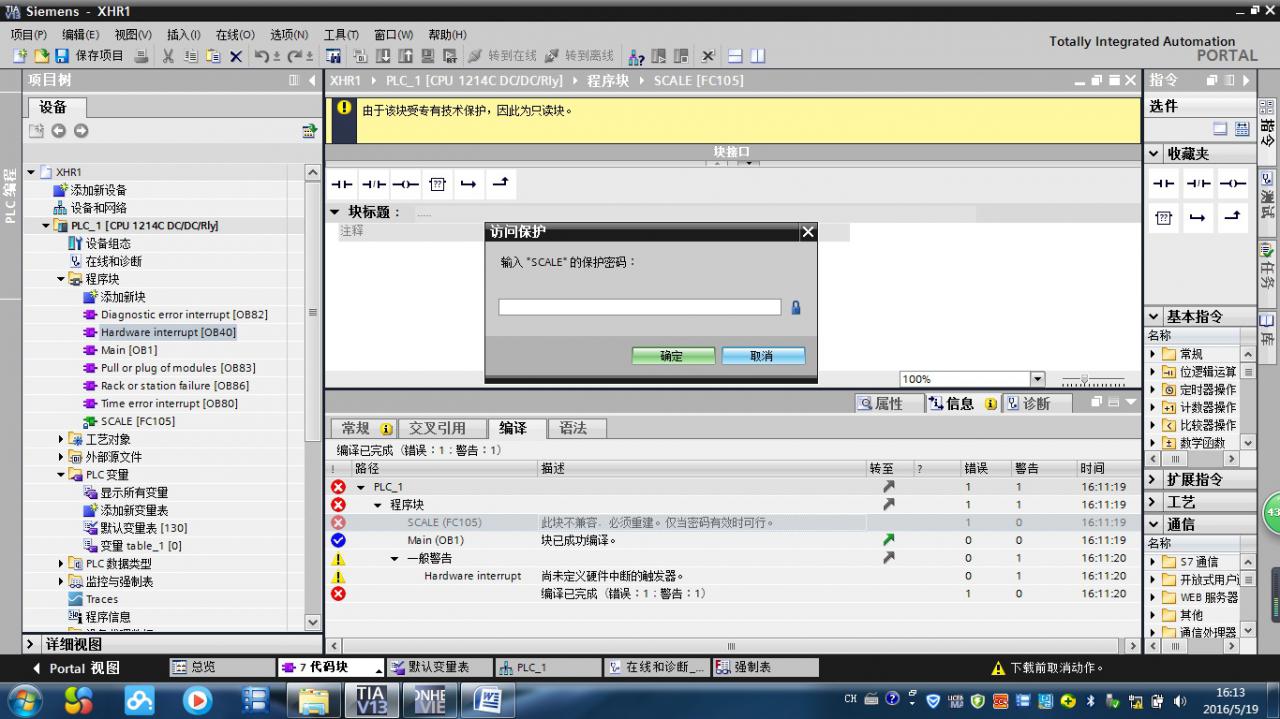Insert normally closed contact in editor toolbar
1280x719 pixels.
tap(374, 184)
